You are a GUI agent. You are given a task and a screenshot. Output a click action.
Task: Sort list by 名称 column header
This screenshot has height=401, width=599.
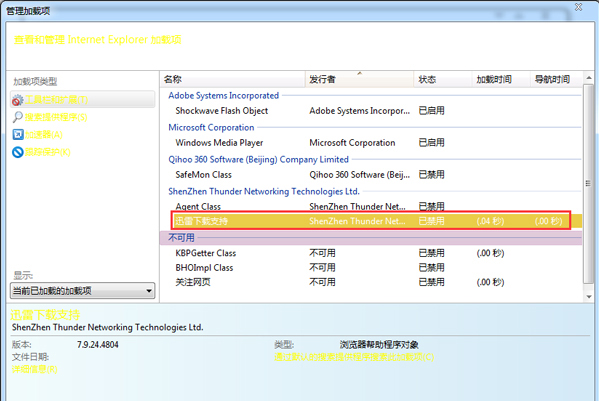coord(233,79)
